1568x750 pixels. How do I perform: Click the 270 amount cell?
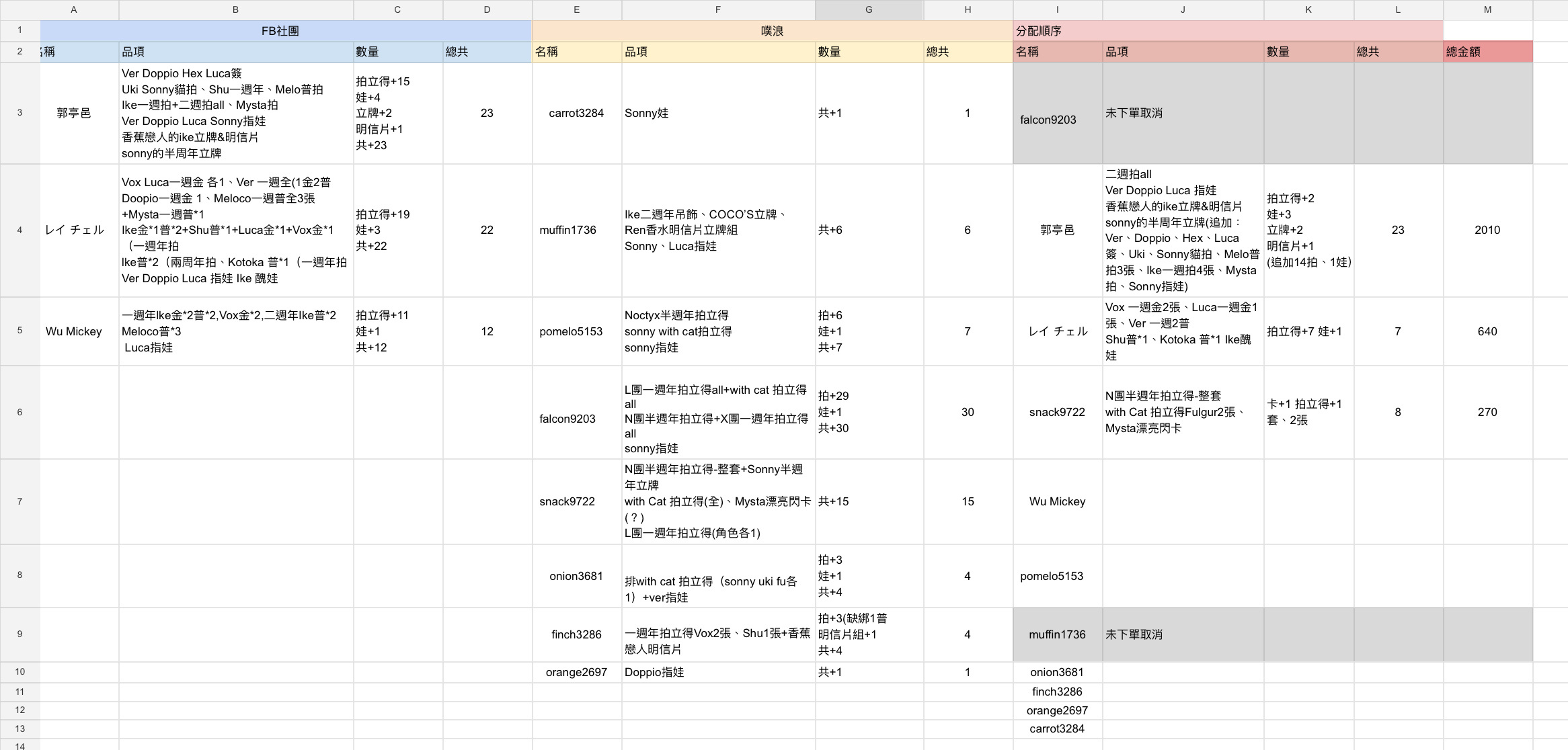coord(1488,412)
